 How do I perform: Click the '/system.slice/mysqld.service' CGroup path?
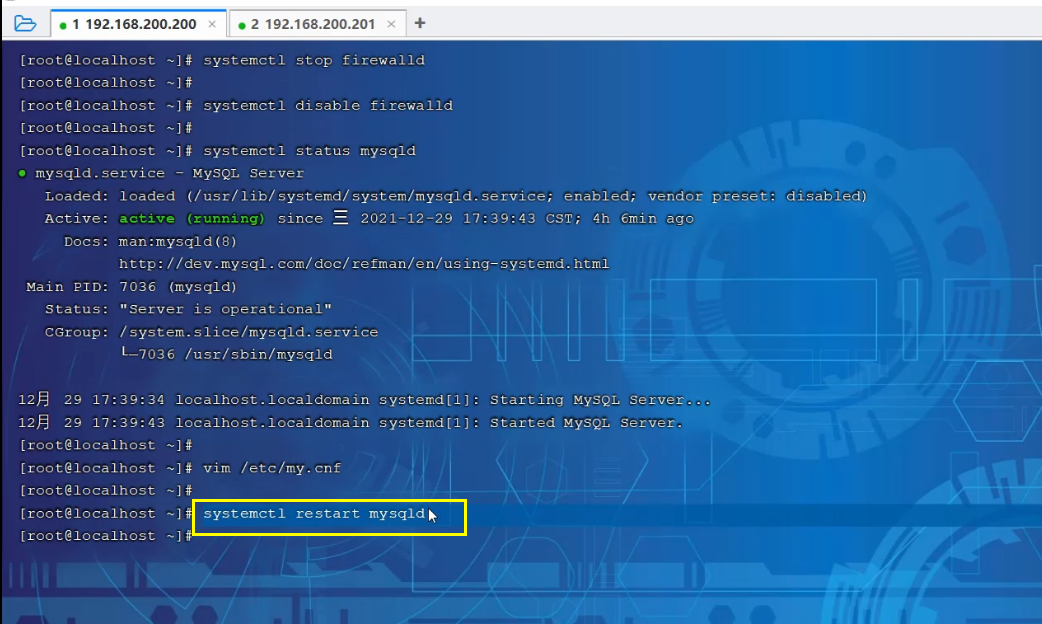(x=248, y=332)
